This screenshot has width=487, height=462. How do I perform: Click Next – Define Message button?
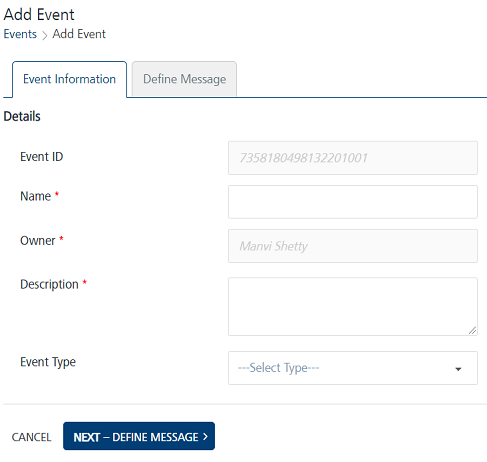pyautogui.click(x=139, y=436)
